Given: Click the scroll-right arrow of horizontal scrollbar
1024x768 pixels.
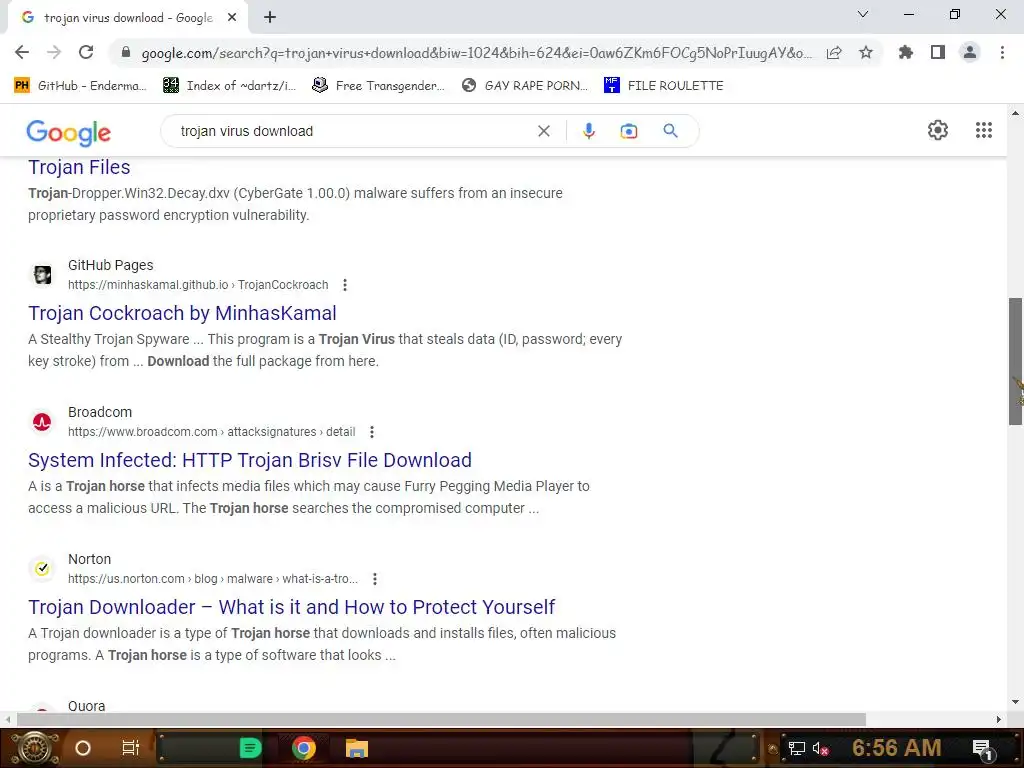Looking at the screenshot, I should pos(999,719).
